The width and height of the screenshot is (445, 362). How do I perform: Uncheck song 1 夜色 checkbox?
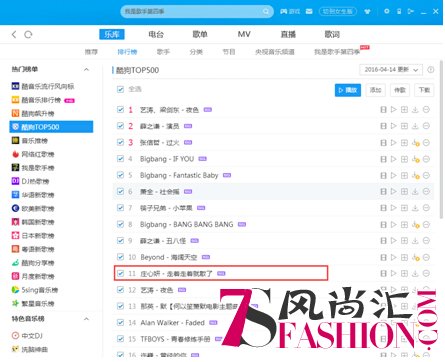click(x=120, y=109)
